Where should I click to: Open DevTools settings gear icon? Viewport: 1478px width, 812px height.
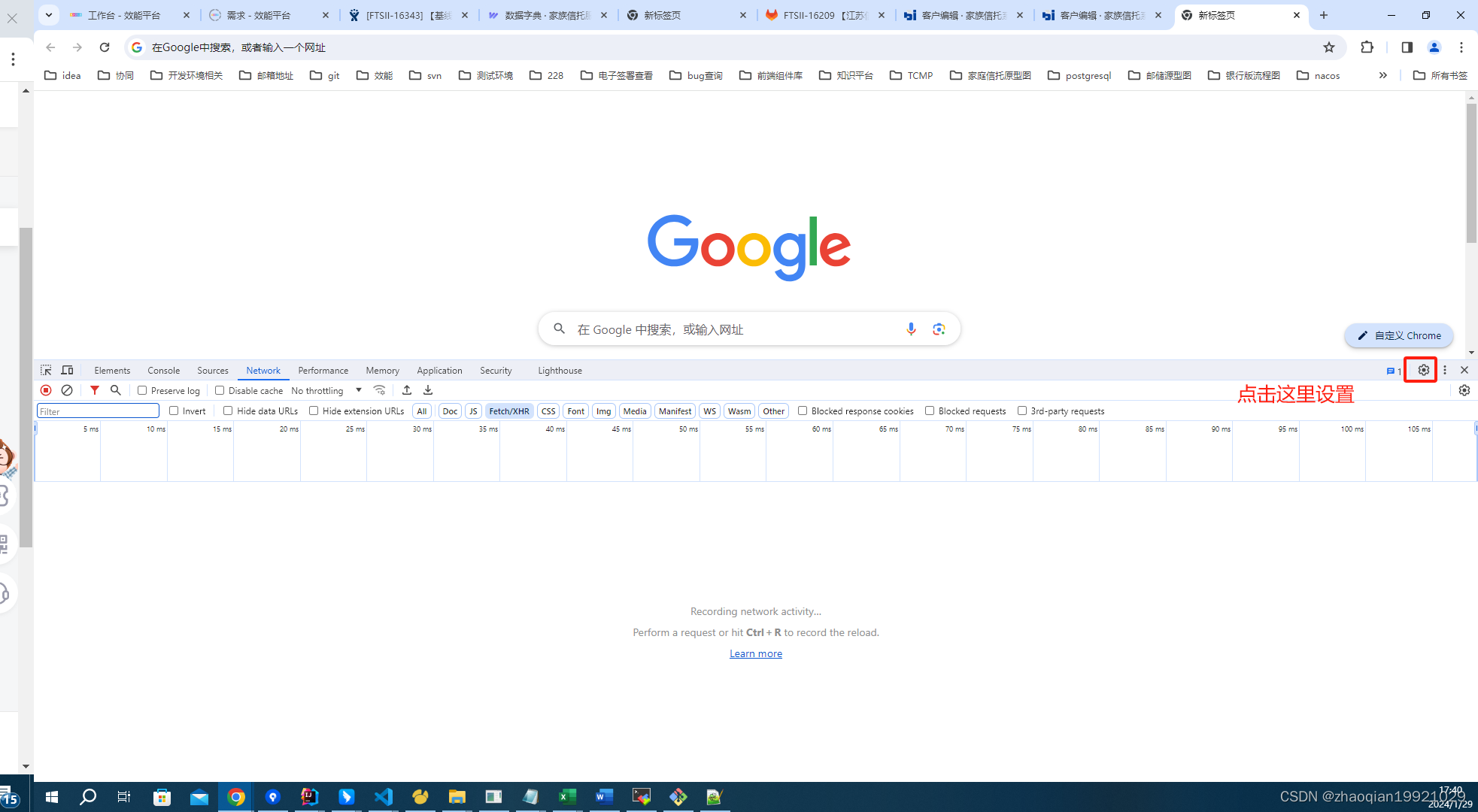click(1423, 370)
